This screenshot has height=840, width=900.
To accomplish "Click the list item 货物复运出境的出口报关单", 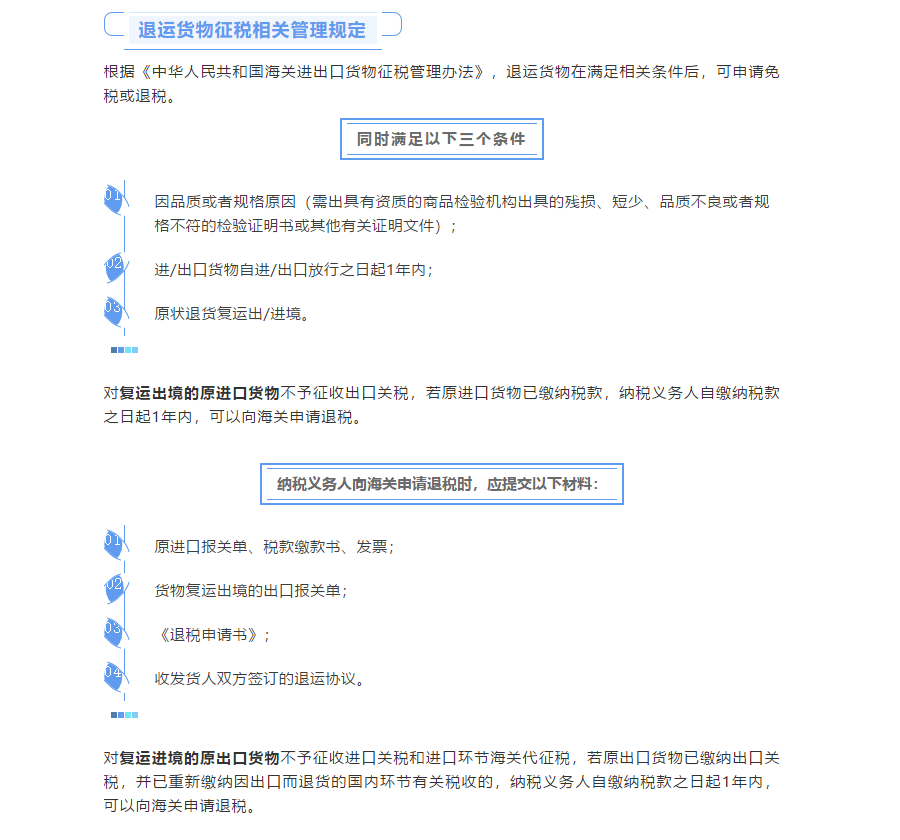I will 251,591.
